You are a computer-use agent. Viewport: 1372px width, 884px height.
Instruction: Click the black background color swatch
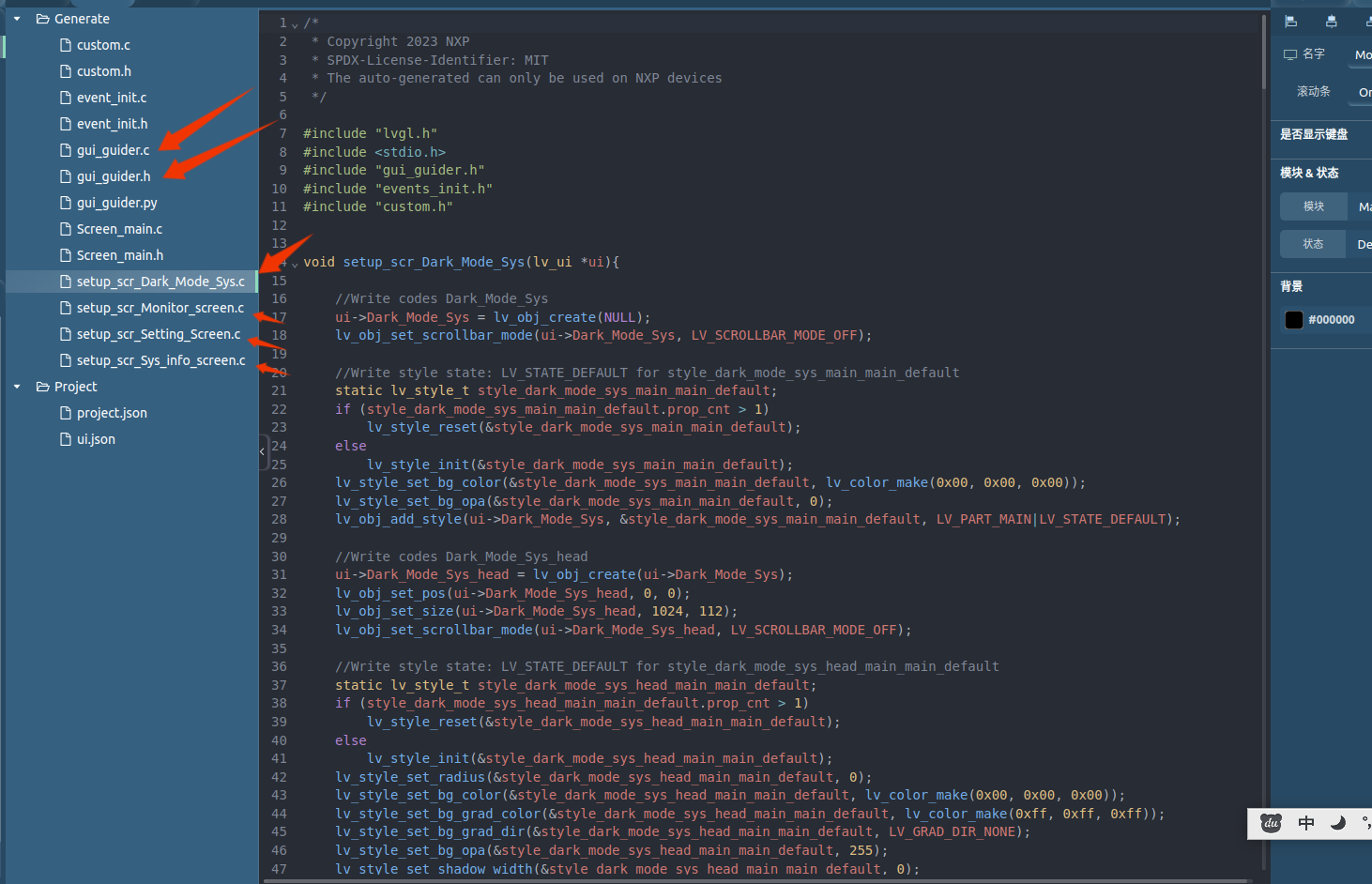click(x=1294, y=320)
